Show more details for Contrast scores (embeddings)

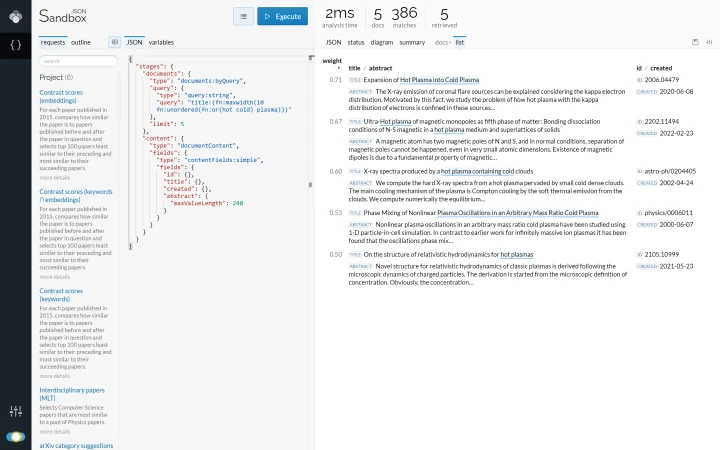55,178
